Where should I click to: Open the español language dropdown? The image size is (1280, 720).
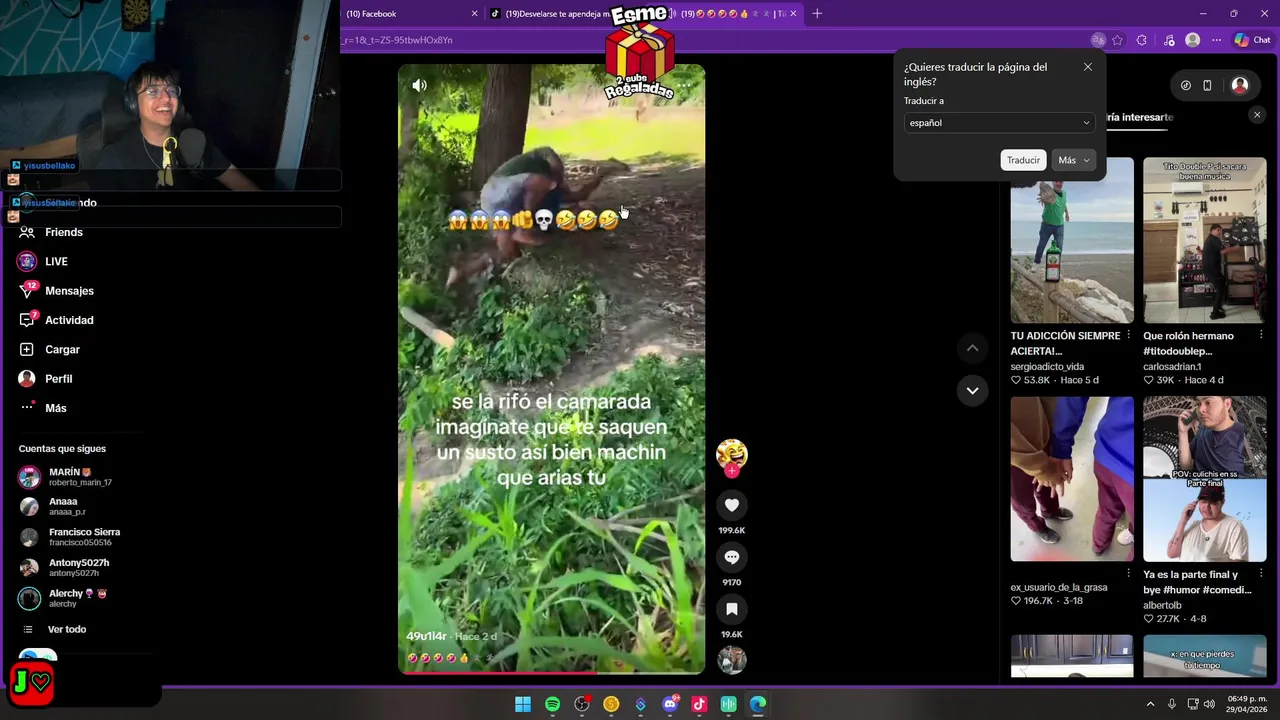pos(999,123)
